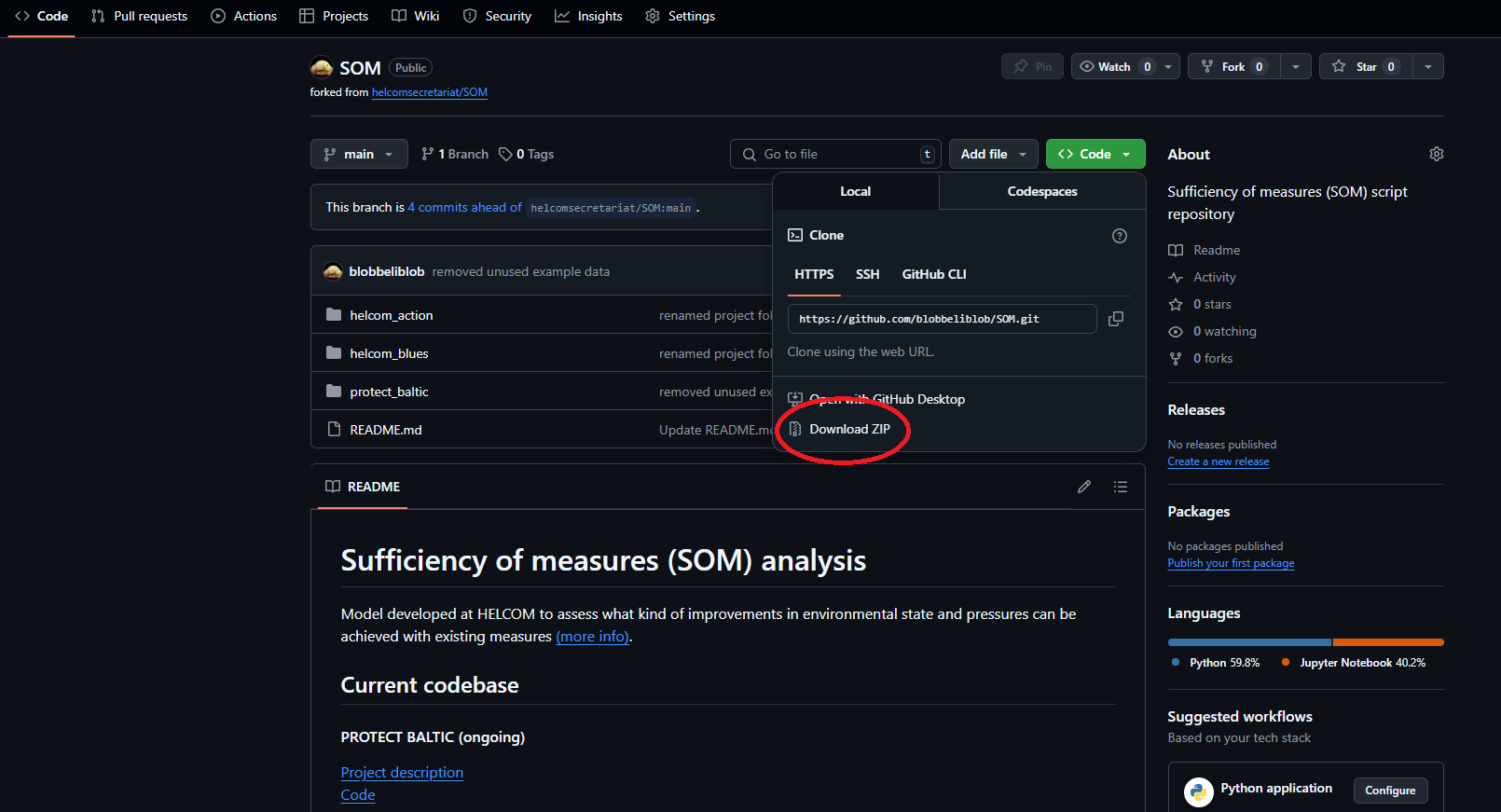Viewport: 1501px width, 812px height.
Task: Open the removed unused example data commit message
Action: 521,271
